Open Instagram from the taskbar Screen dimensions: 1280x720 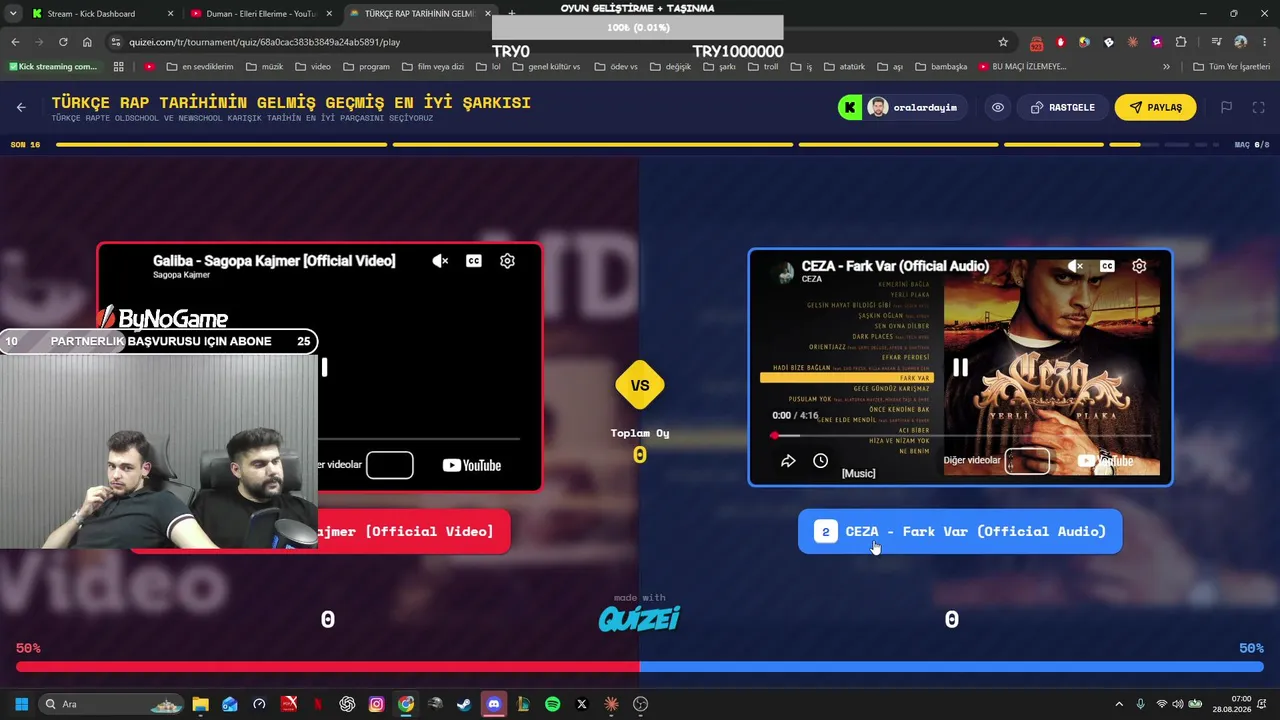376,704
